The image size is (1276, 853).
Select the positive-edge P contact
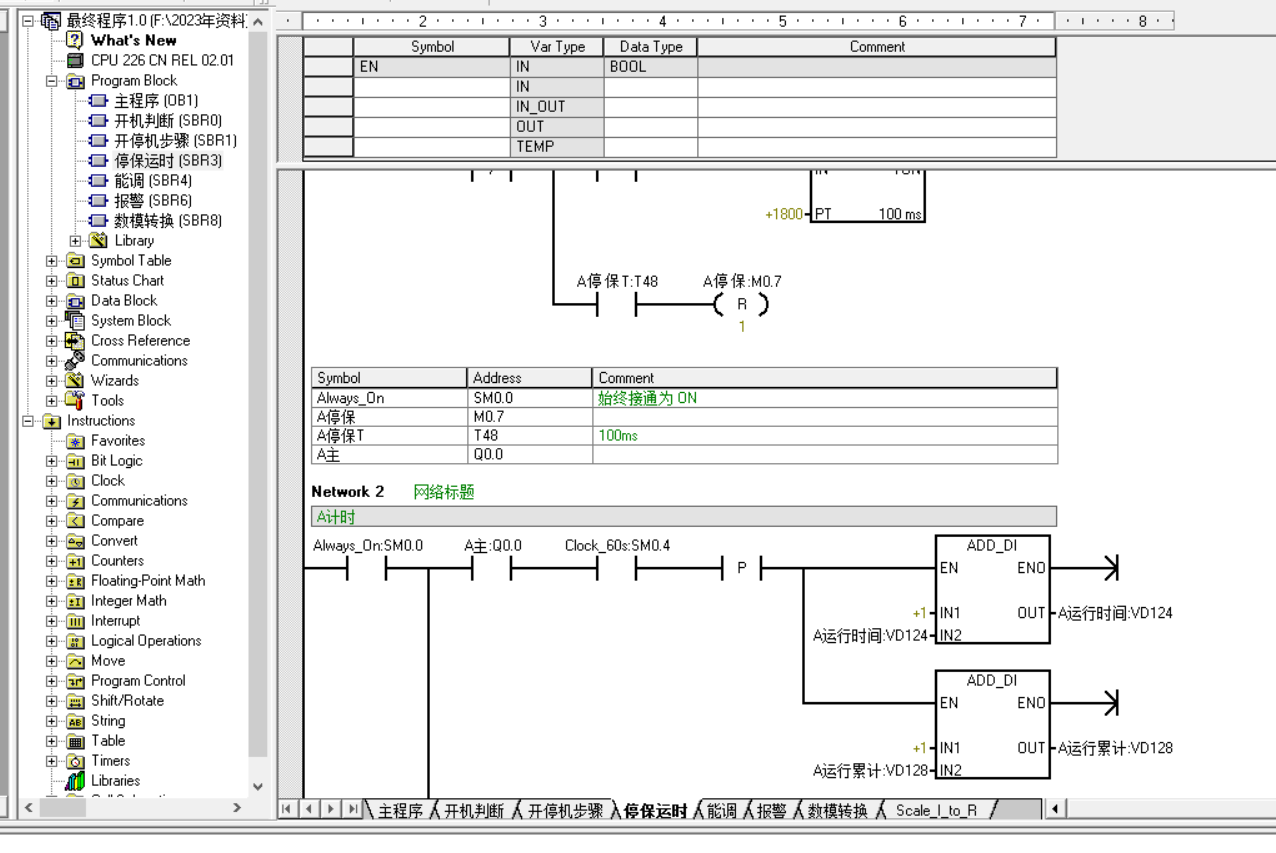(x=741, y=570)
